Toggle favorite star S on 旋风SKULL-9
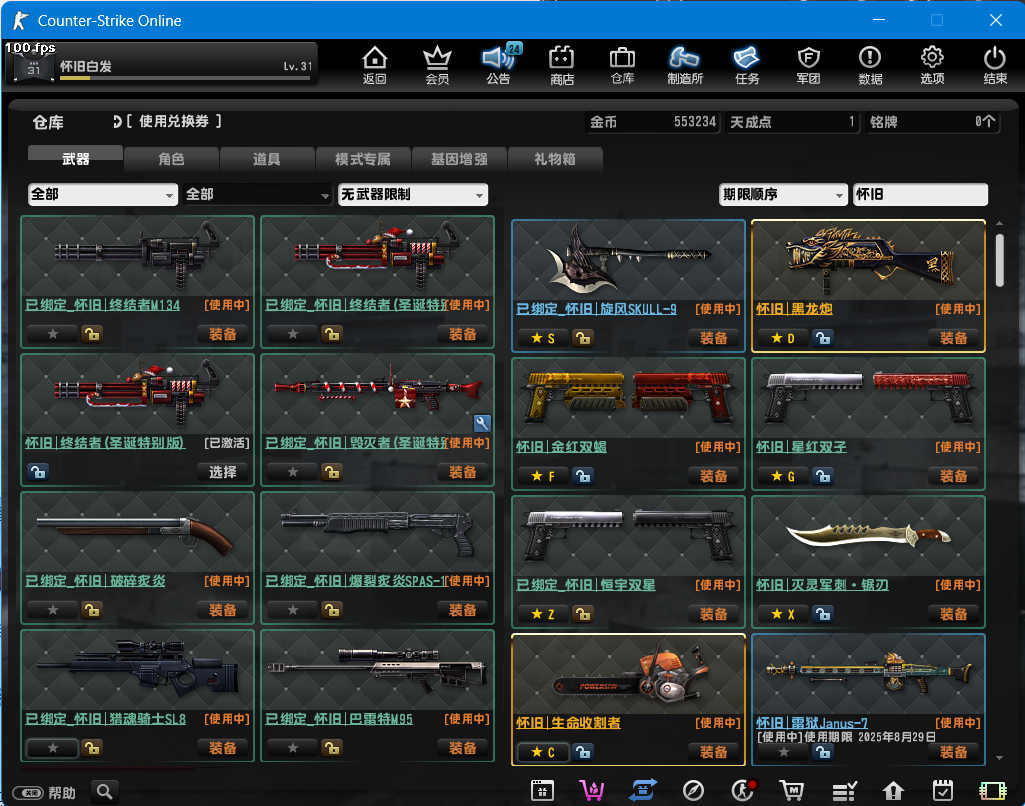This screenshot has height=806, width=1025. (543, 338)
